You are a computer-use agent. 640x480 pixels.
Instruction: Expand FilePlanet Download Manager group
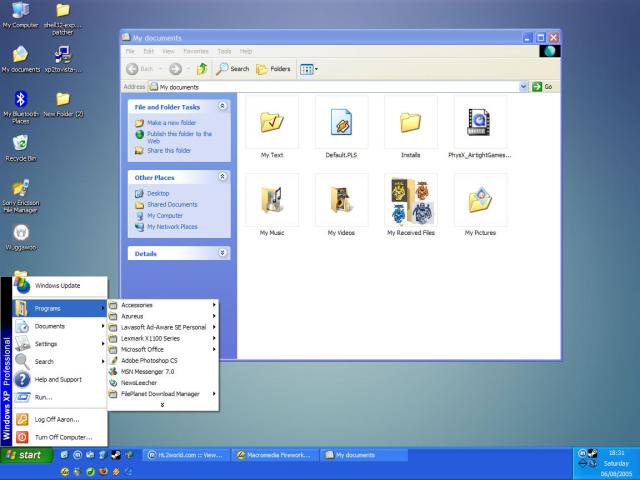(163, 394)
